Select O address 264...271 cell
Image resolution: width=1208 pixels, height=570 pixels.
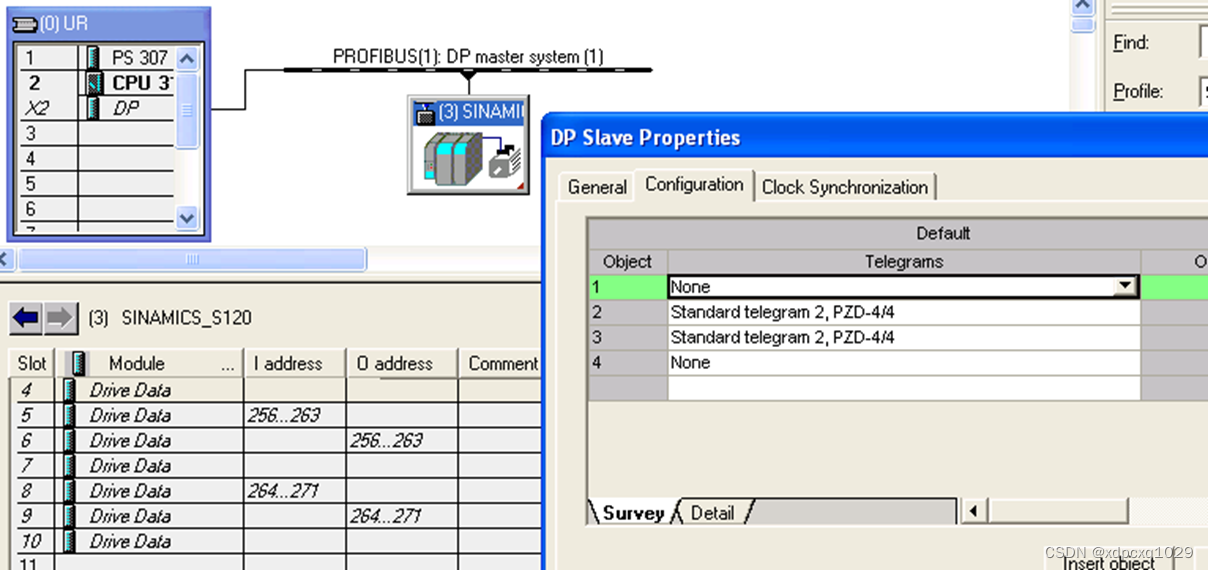coord(402,516)
